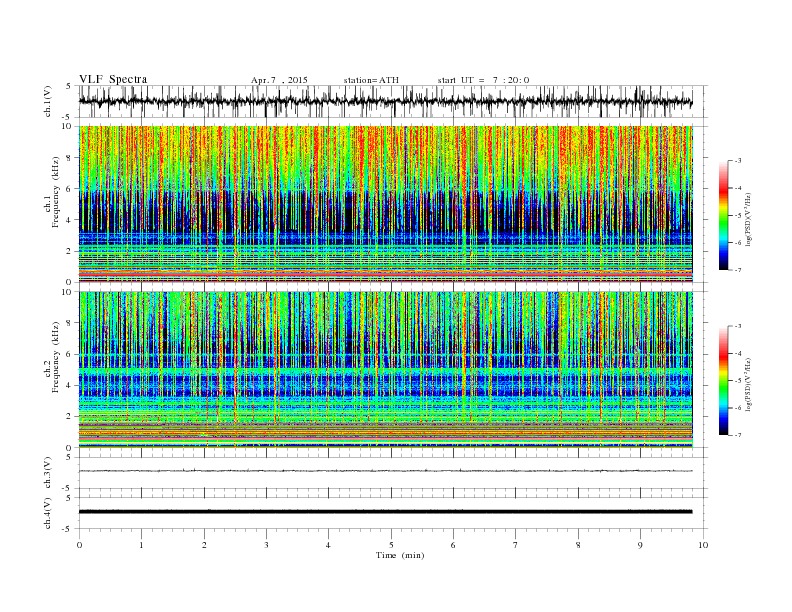
Task: Click the "ch.3(V)" axis label
Action: (47, 473)
